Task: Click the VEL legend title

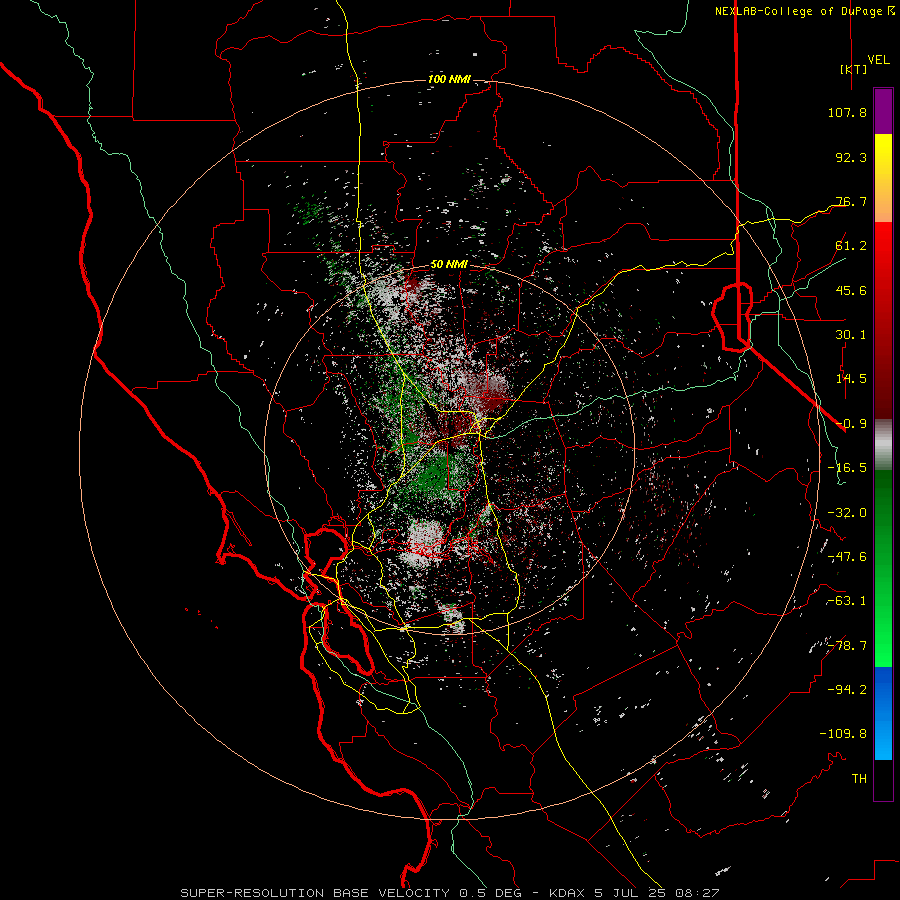Action: (878, 60)
